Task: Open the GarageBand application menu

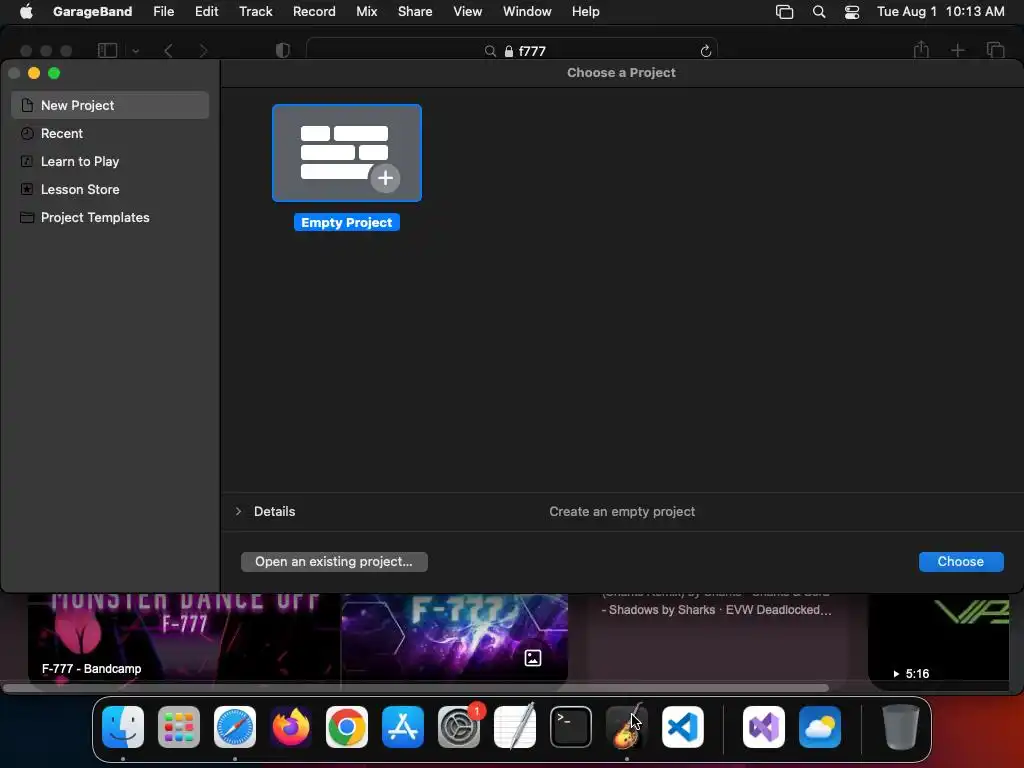Action: click(x=92, y=12)
